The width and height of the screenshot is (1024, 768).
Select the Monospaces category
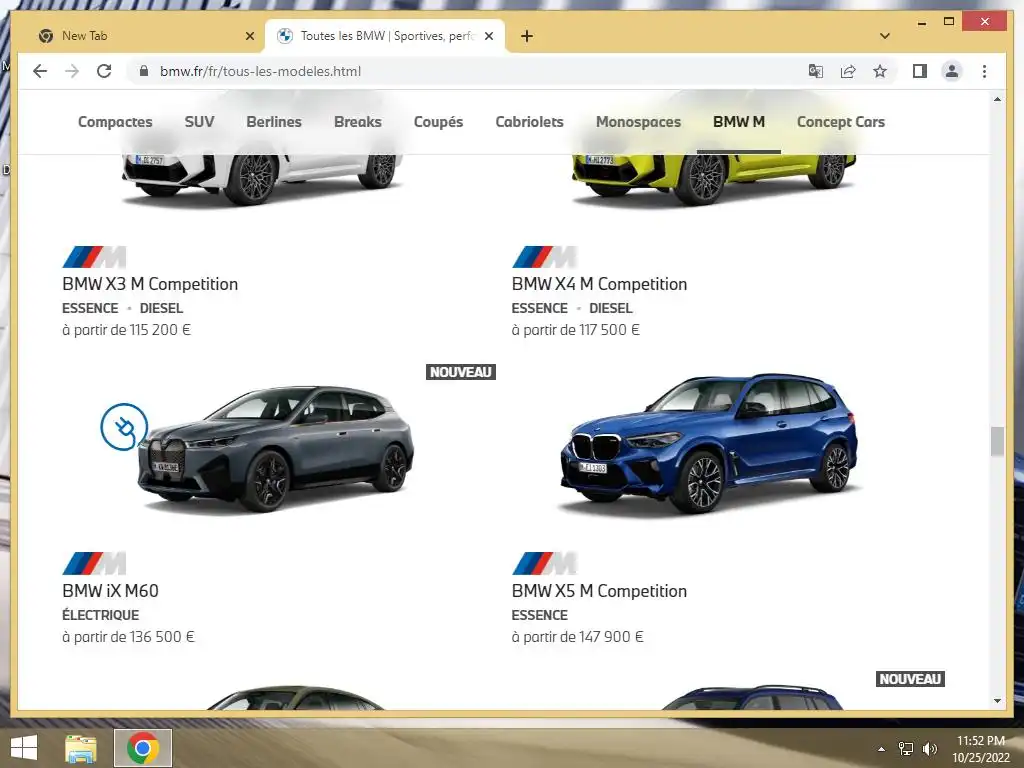[x=638, y=122]
